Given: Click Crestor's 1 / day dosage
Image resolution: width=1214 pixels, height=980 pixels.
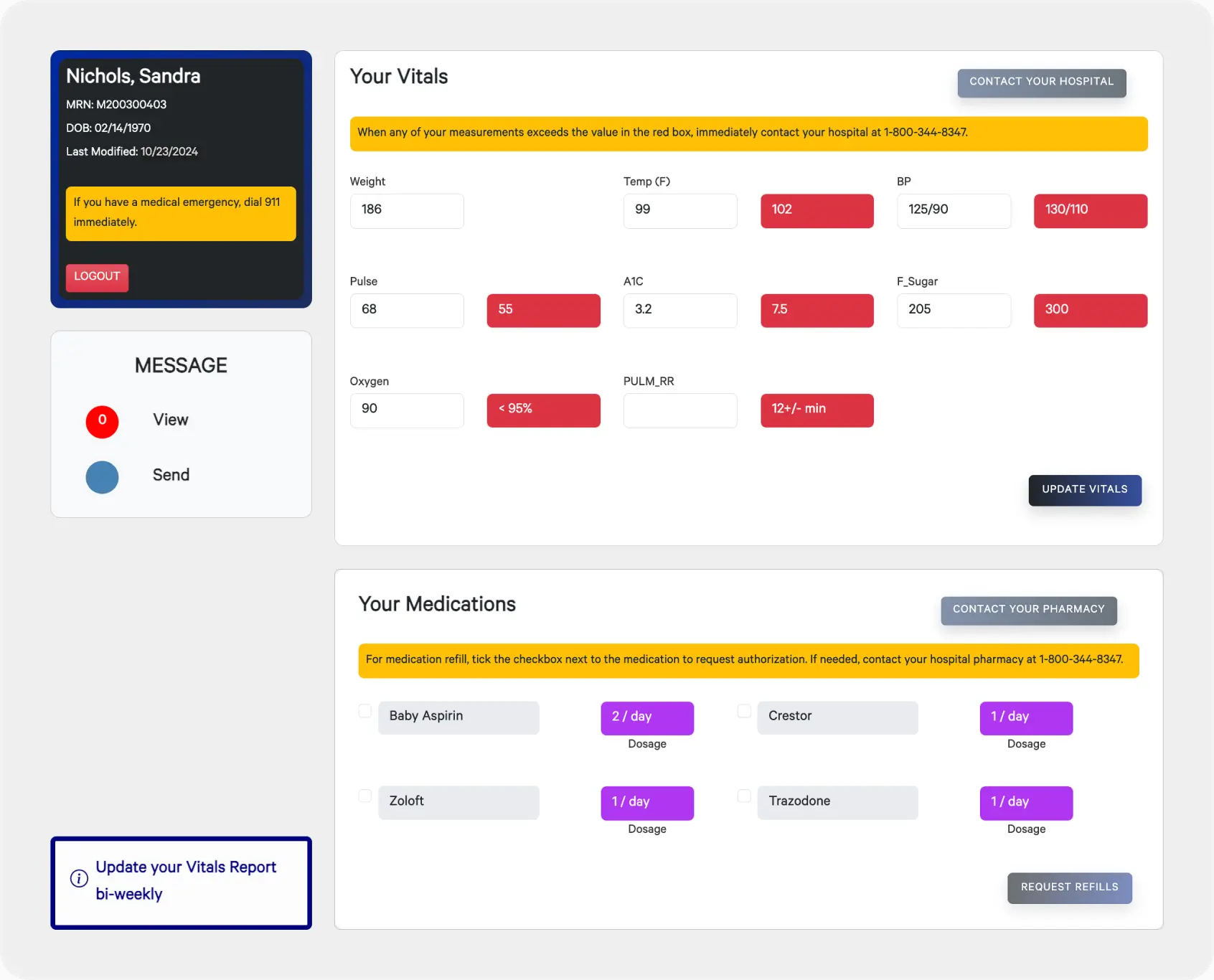Looking at the screenshot, I should click(1026, 718).
